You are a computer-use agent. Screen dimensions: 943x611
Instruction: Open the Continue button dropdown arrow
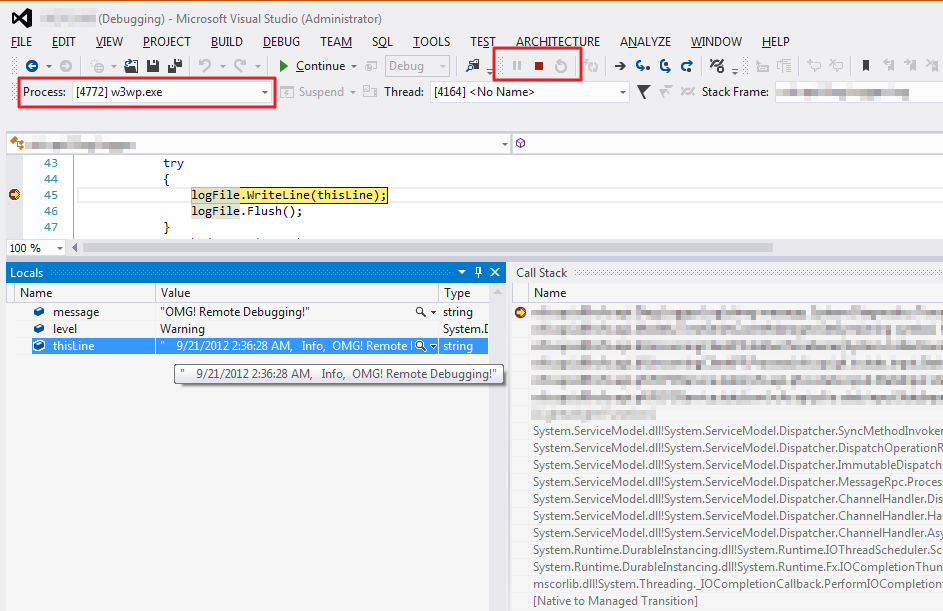tap(354, 66)
